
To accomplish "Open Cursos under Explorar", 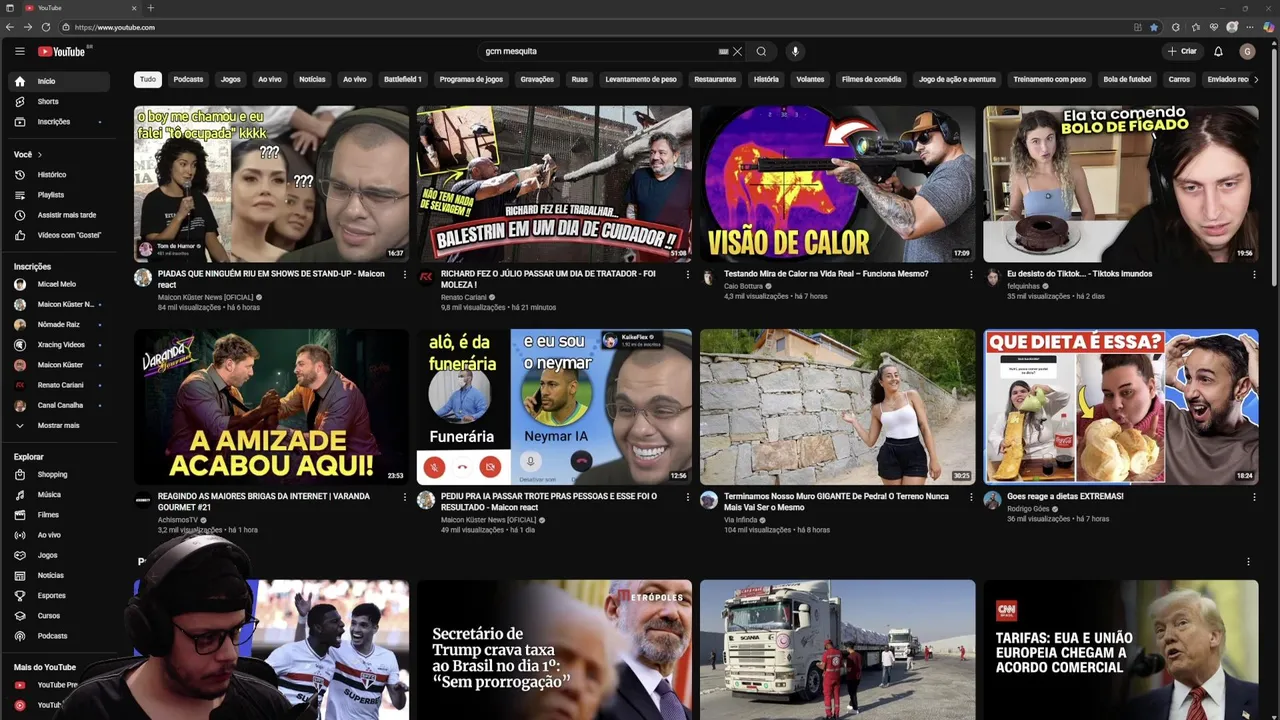I will pos(59,616).
